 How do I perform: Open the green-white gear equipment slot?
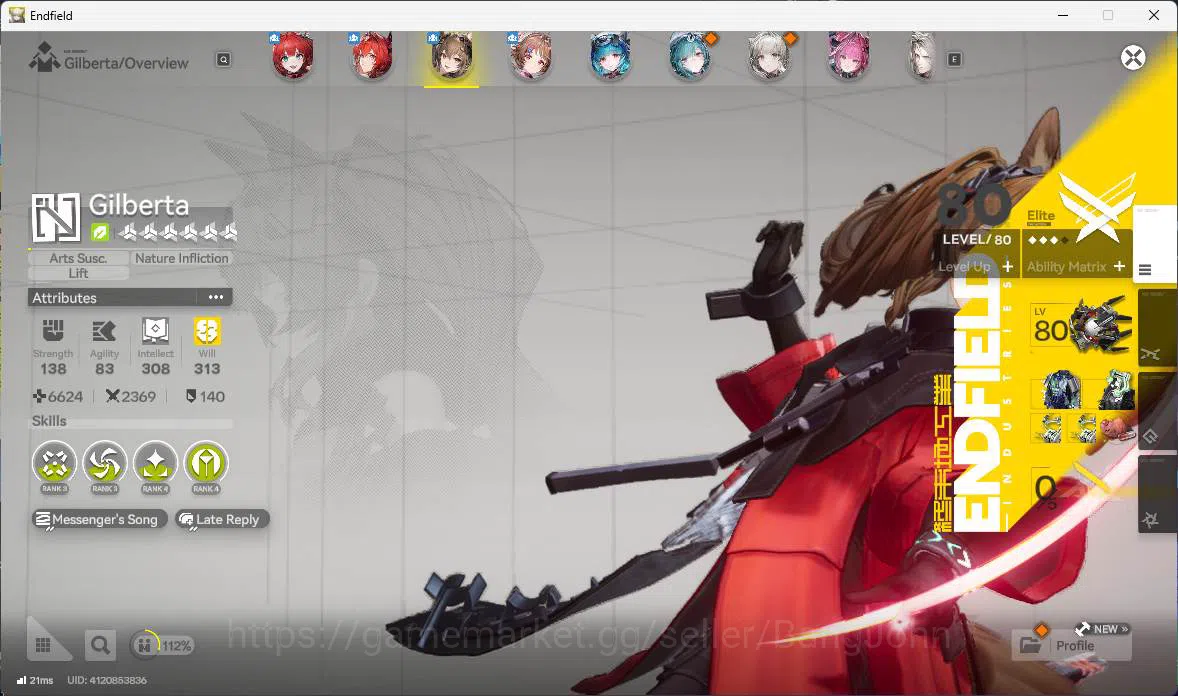[1116, 389]
